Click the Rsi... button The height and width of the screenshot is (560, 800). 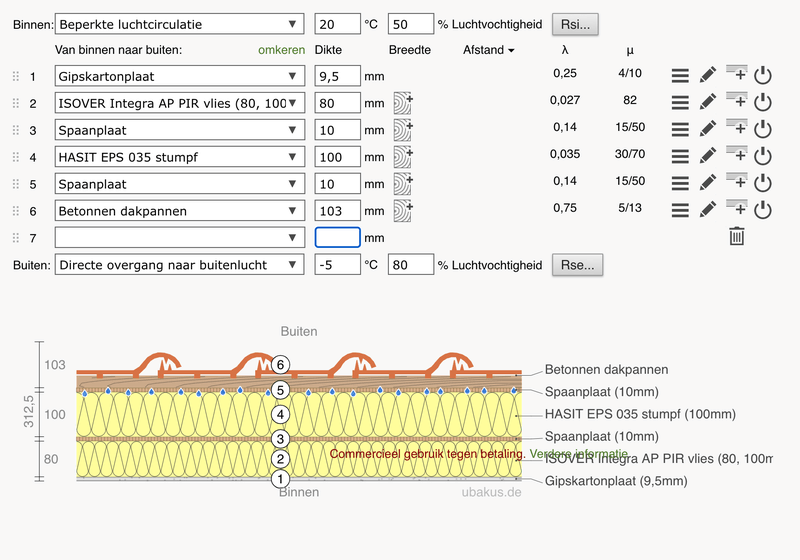tap(578, 23)
